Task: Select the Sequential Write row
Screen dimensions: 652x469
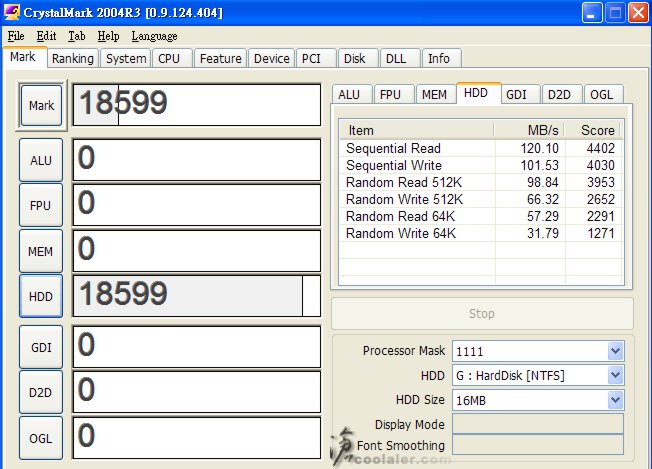Action: pos(480,165)
